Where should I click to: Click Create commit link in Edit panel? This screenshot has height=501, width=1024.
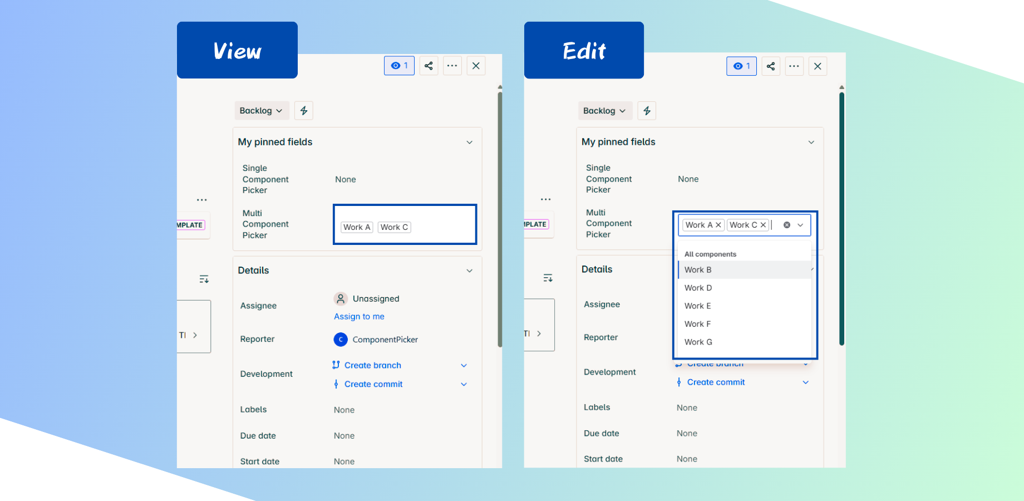tap(716, 382)
